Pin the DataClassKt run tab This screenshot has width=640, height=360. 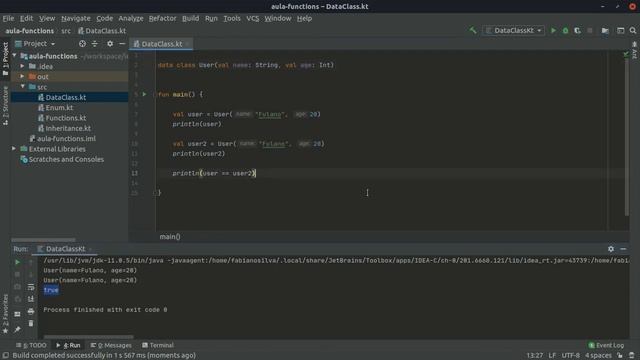tap(17, 329)
